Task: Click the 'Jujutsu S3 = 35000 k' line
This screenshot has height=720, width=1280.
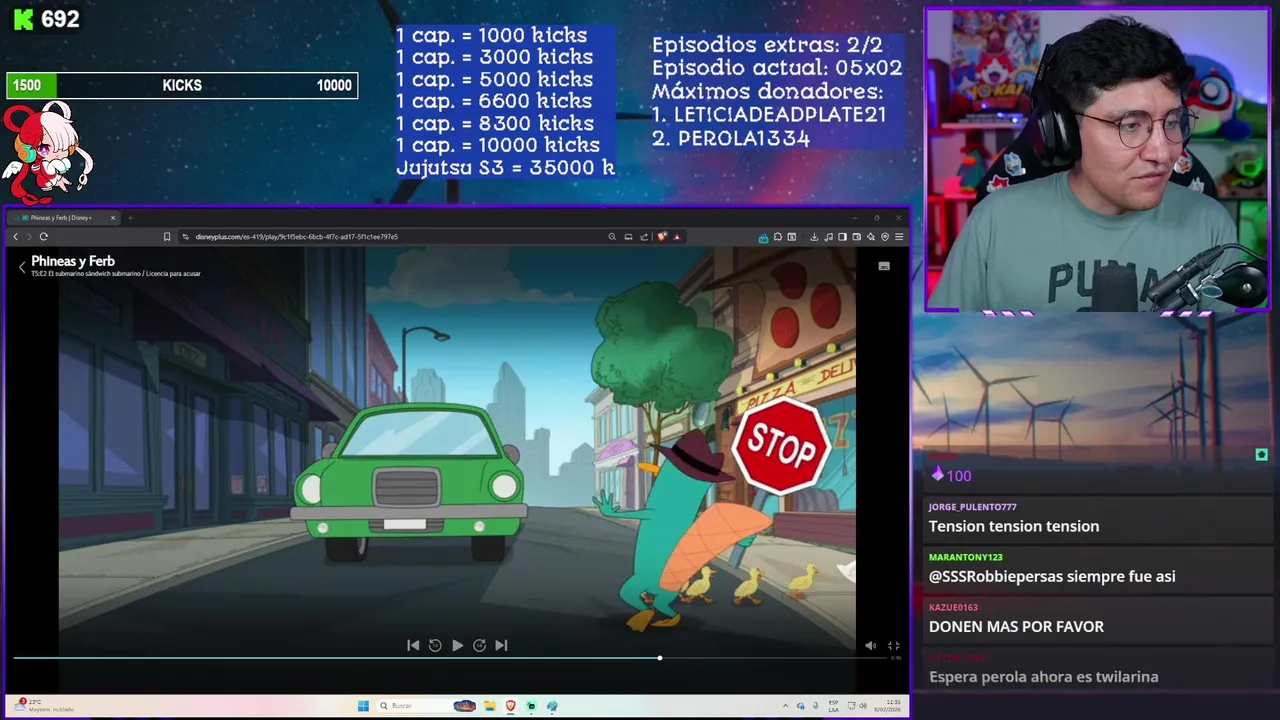Action: 505,168
